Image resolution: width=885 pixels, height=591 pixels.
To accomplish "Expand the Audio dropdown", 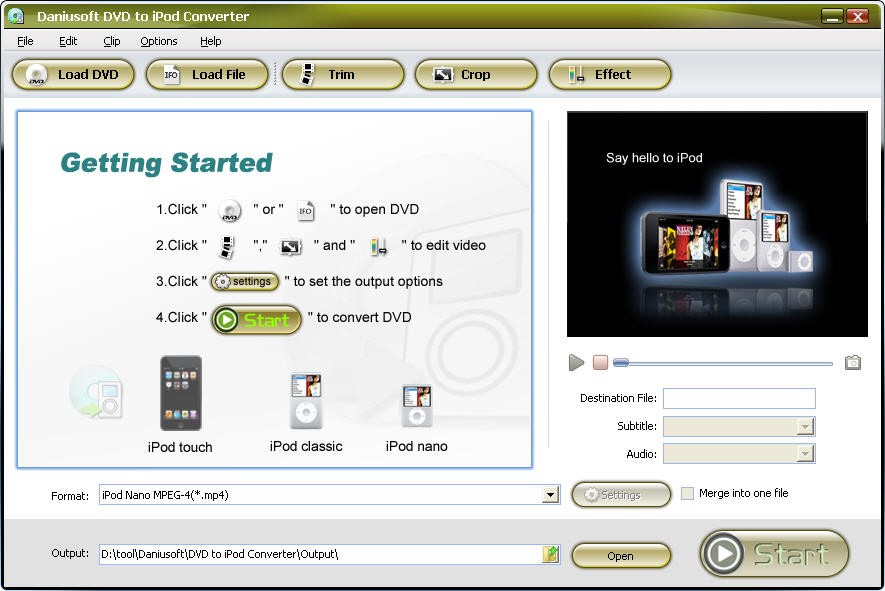I will pos(805,453).
